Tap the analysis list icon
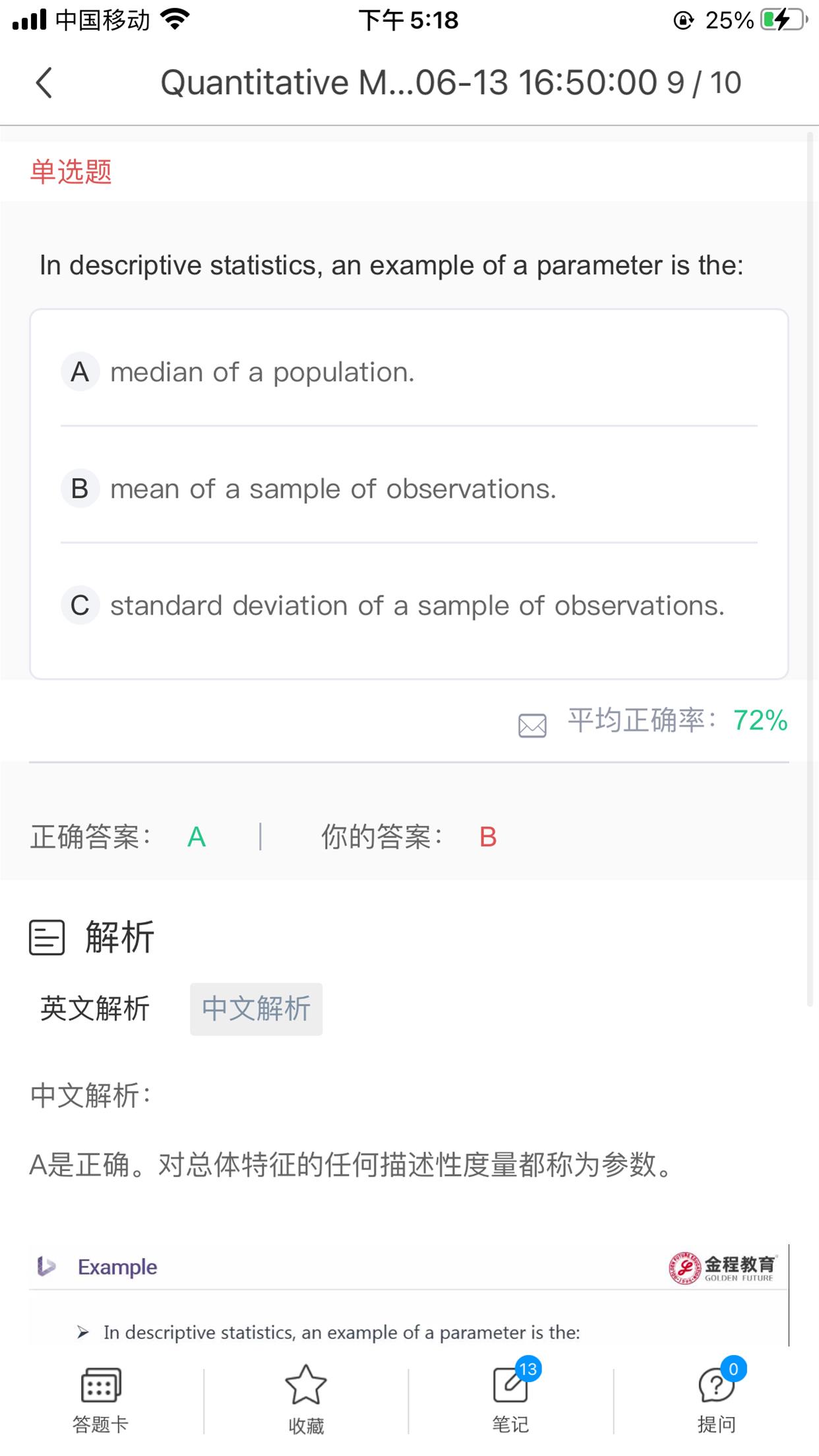 [47, 937]
